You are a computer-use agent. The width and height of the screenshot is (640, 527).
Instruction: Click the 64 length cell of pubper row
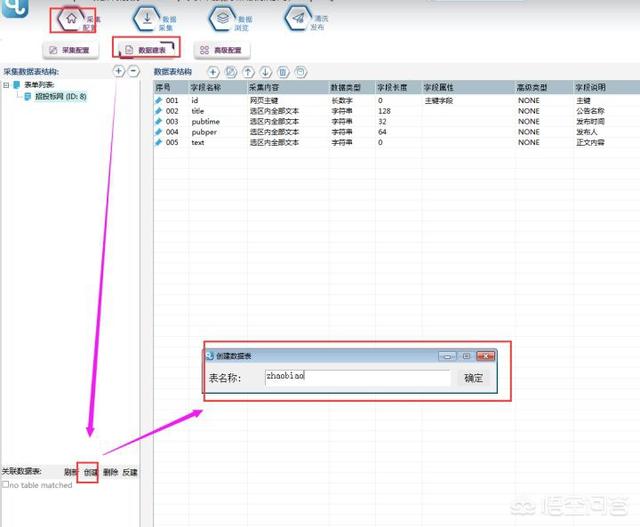click(382, 132)
